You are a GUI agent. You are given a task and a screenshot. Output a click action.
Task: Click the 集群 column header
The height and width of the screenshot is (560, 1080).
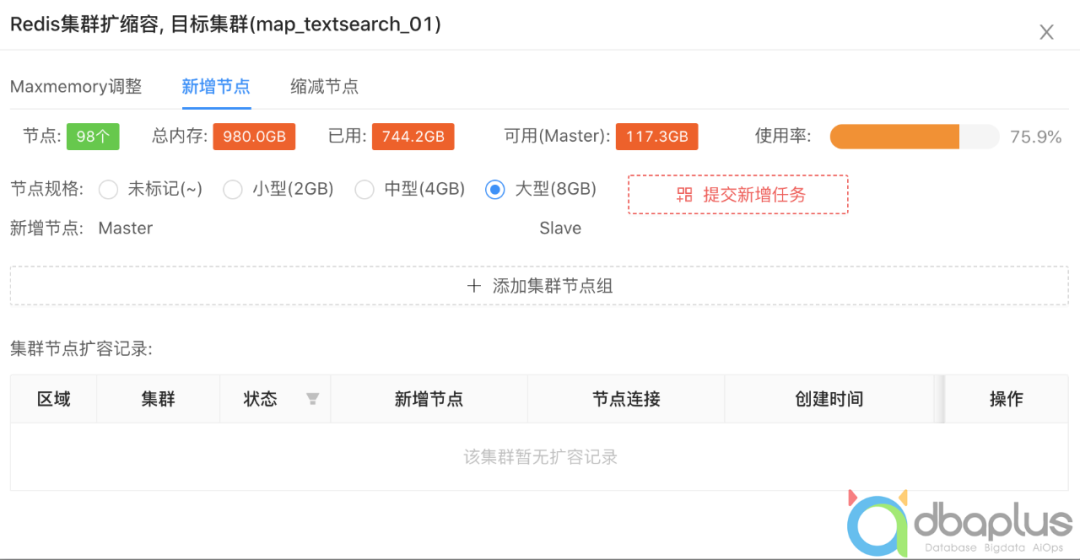click(x=158, y=399)
